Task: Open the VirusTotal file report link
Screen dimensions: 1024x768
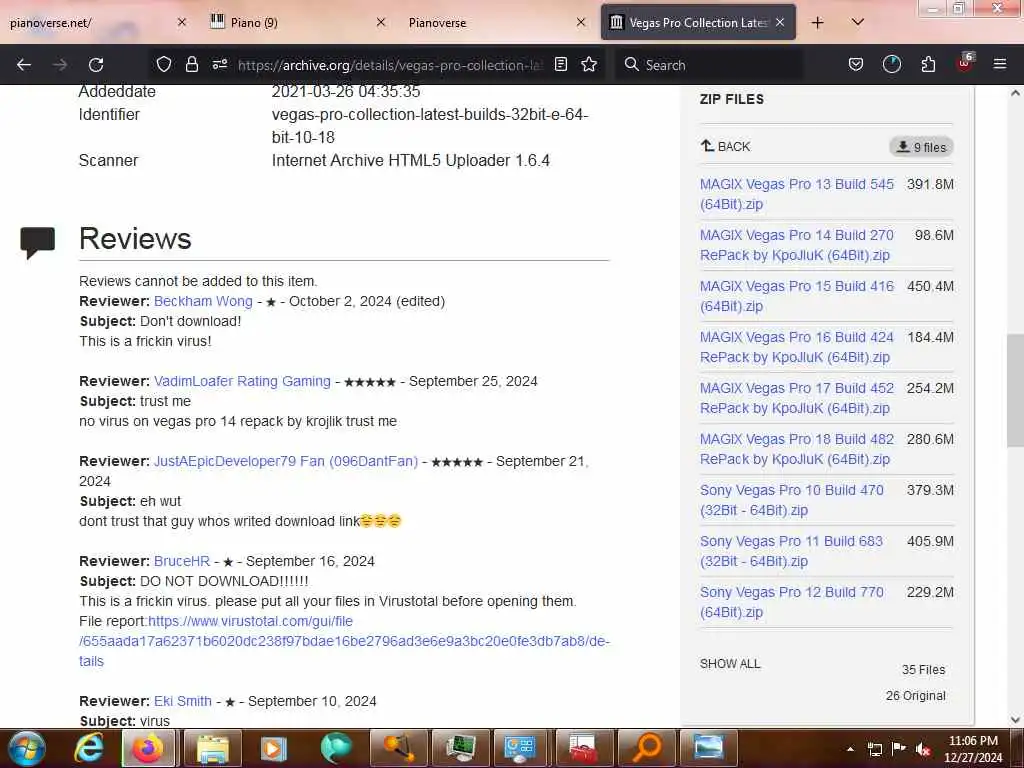Action: pos(344,641)
